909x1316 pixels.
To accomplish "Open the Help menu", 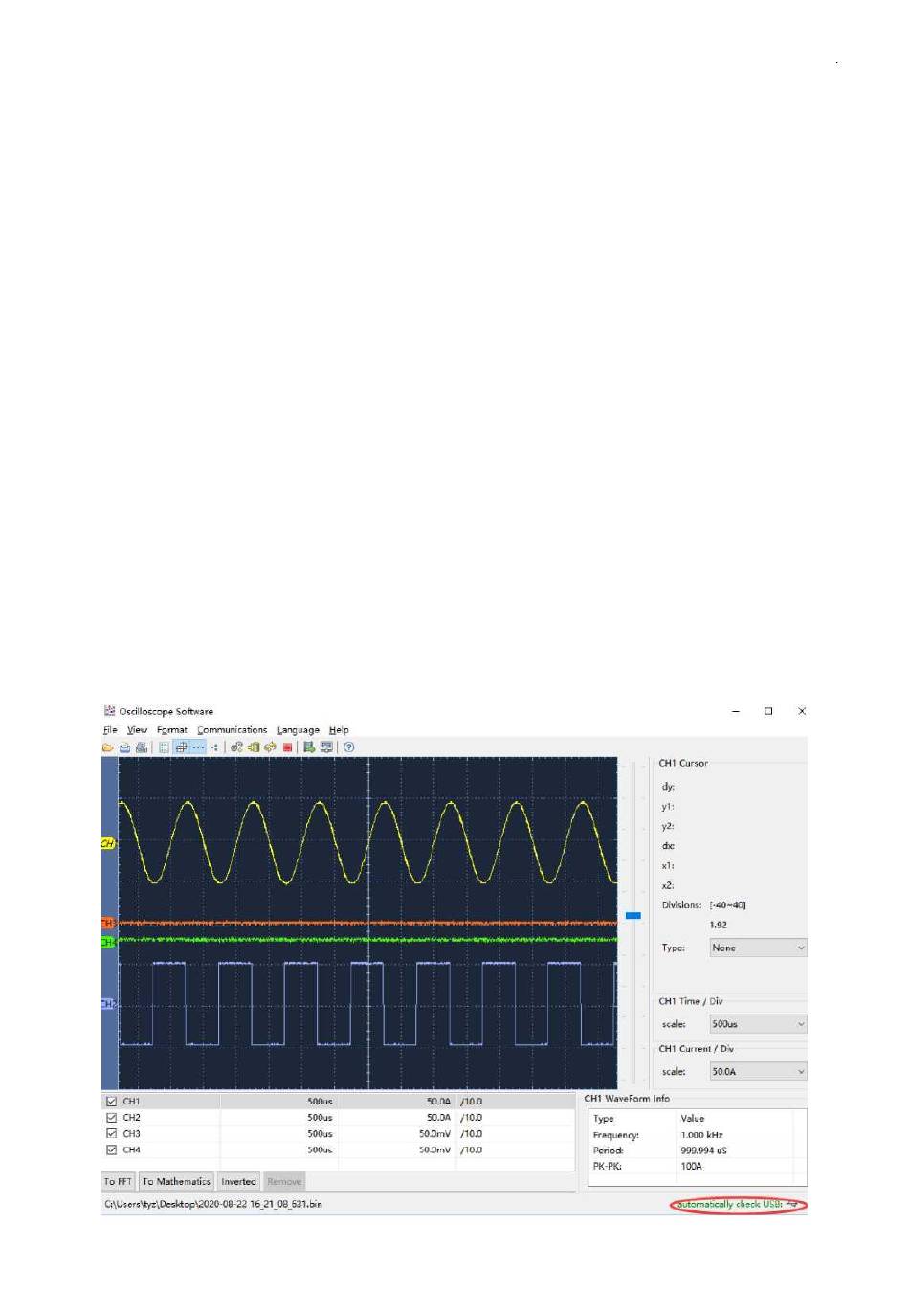I will tap(339, 730).
